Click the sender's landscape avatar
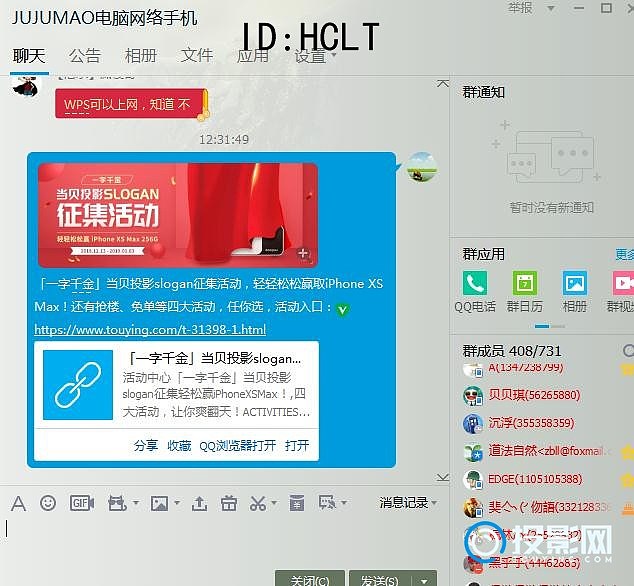The height and width of the screenshot is (586, 634). (x=422, y=167)
